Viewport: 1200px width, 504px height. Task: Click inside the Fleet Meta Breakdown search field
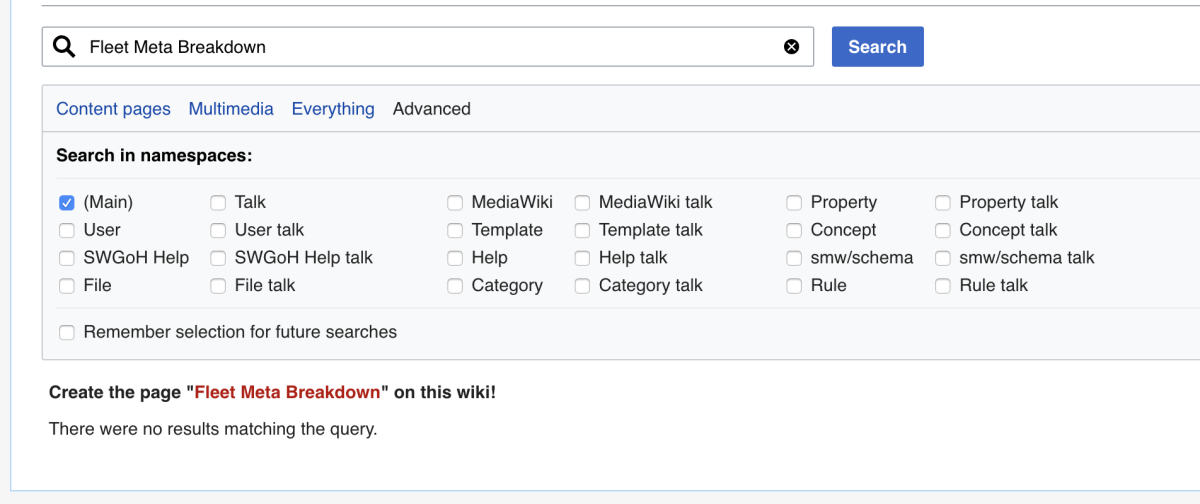point(430,47)
